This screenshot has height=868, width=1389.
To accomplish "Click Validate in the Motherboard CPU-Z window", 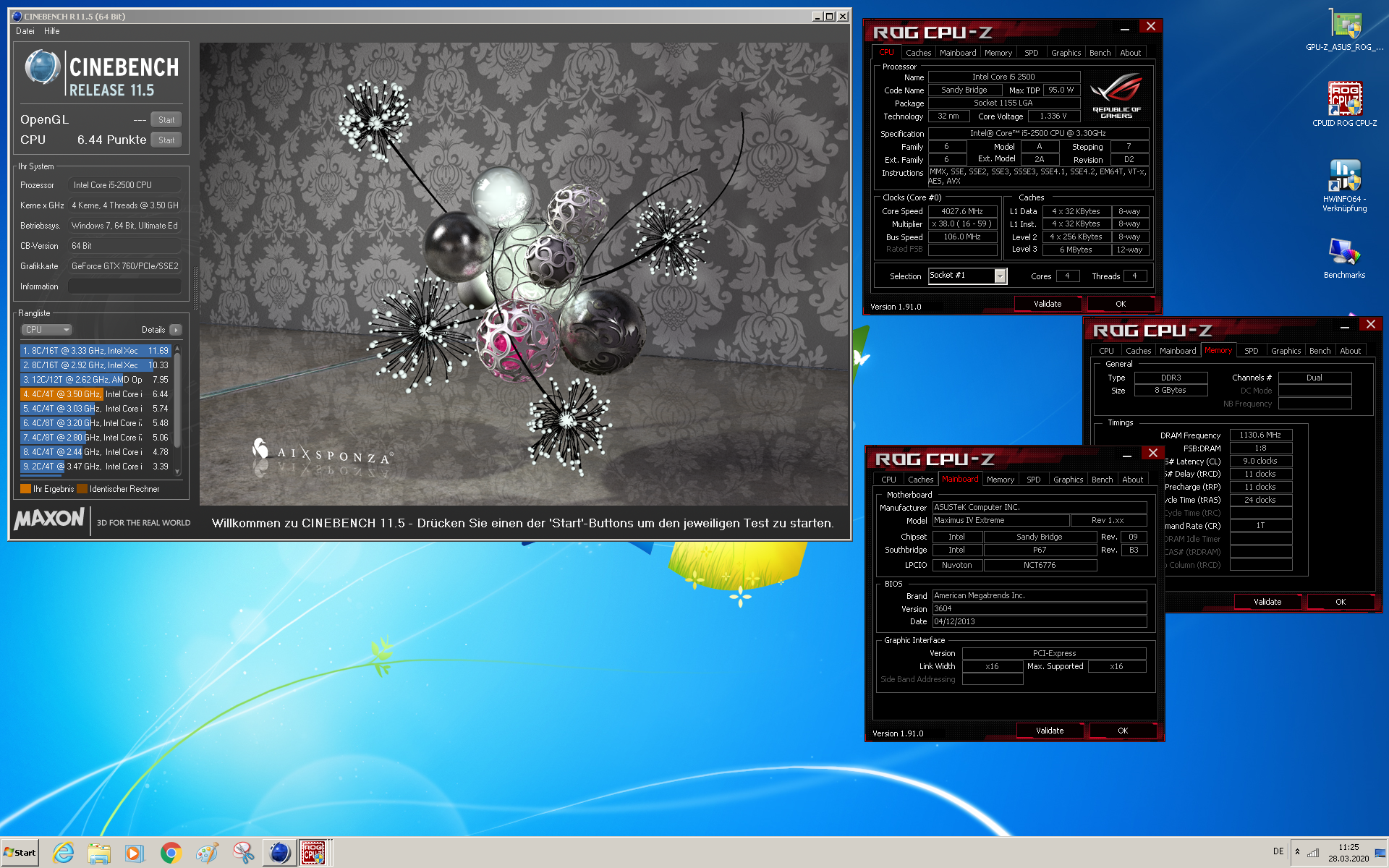I will click(x=1050, y=731).
